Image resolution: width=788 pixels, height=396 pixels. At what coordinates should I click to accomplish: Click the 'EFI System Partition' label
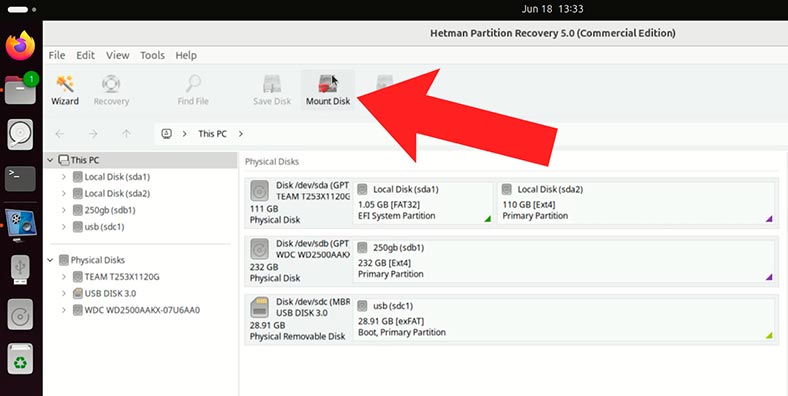pos(397,216)
